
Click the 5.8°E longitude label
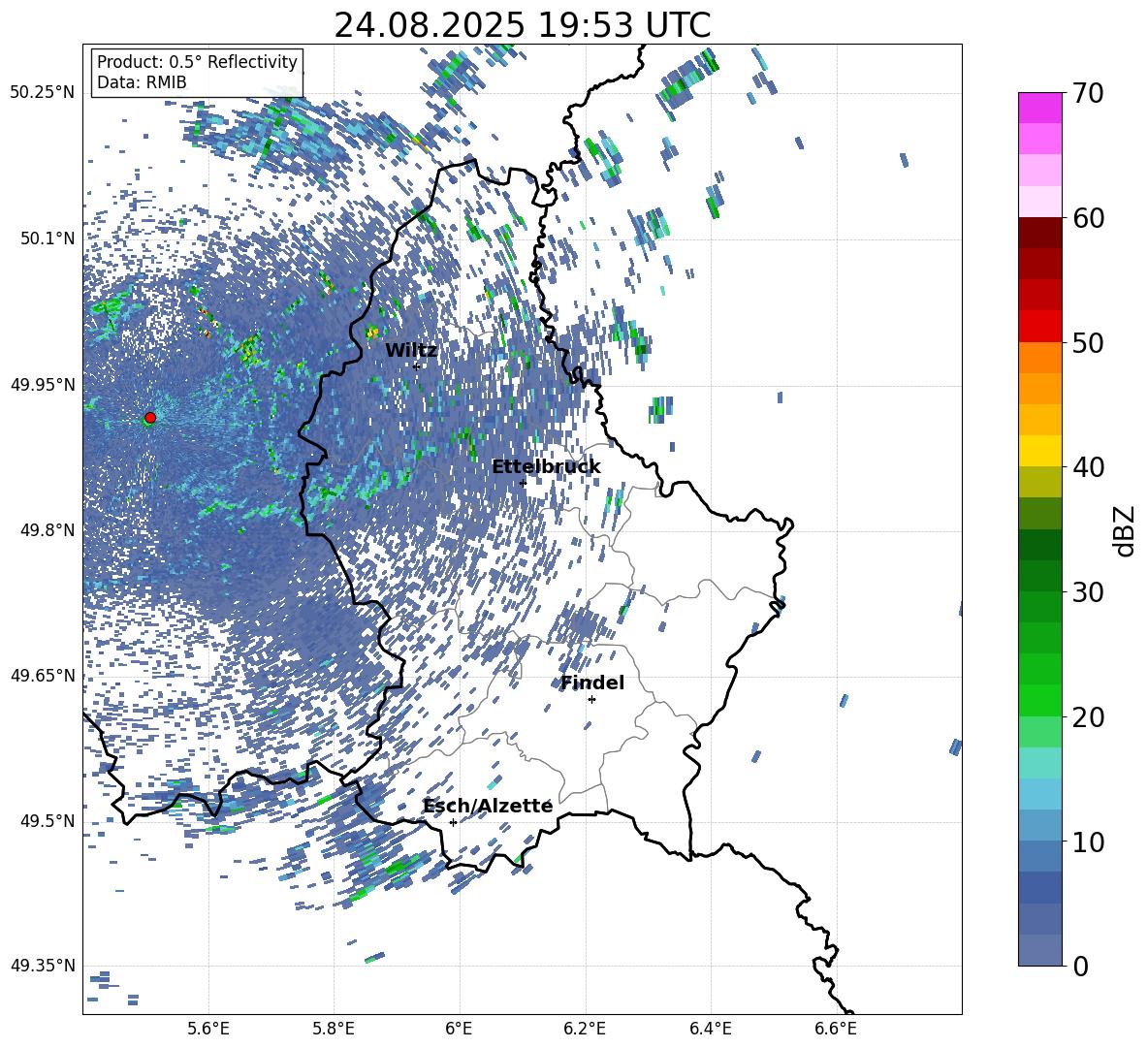point(334,1029)
